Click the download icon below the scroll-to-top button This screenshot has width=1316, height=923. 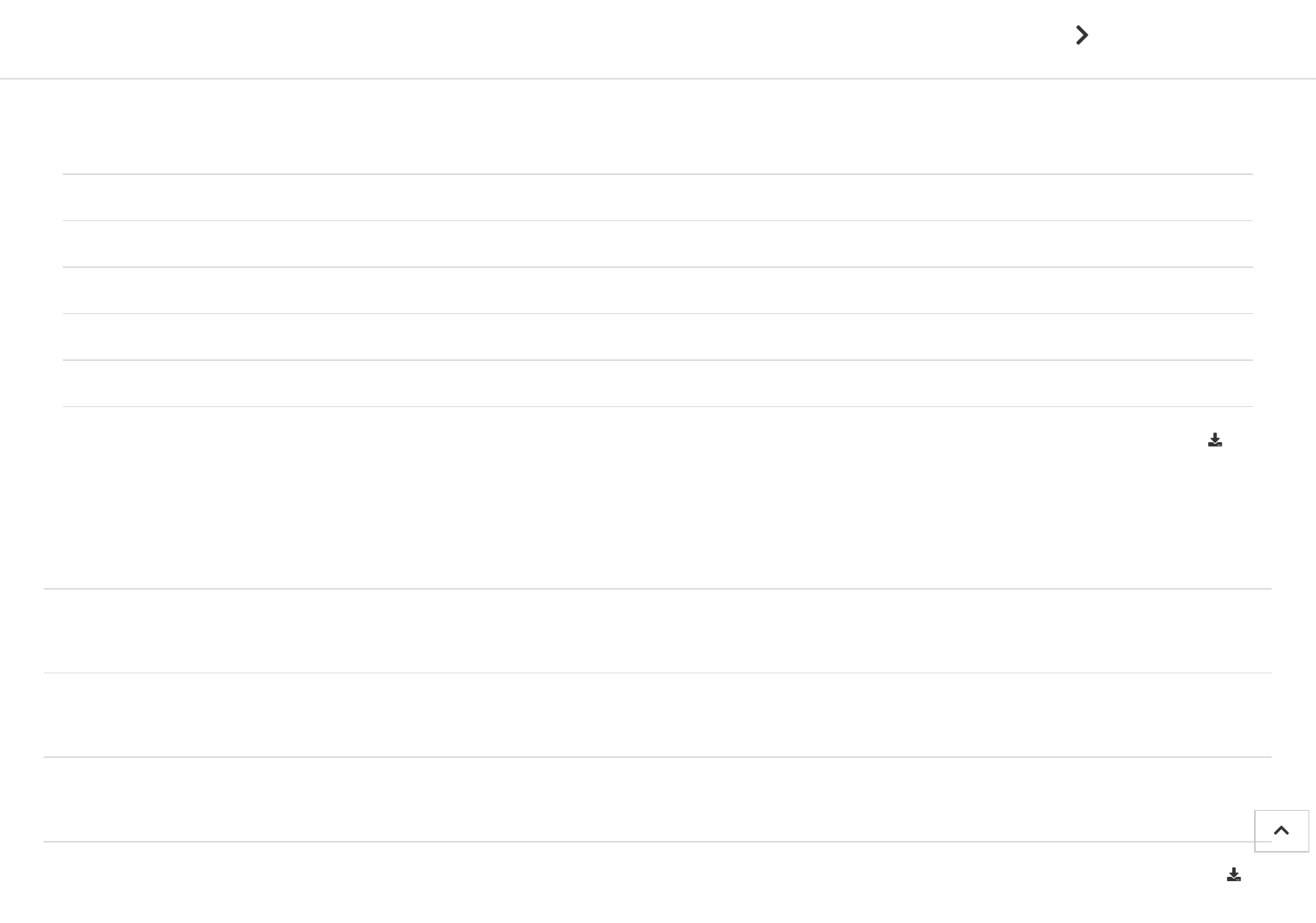(1233, 874)
